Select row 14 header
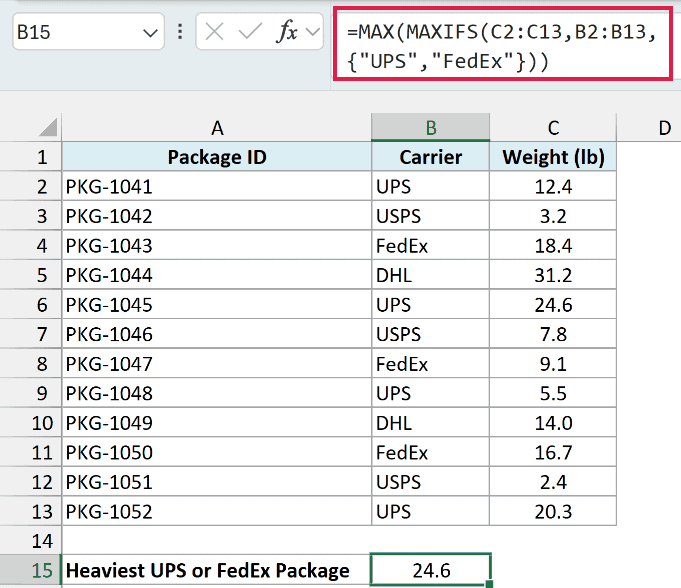 point(31,541)
